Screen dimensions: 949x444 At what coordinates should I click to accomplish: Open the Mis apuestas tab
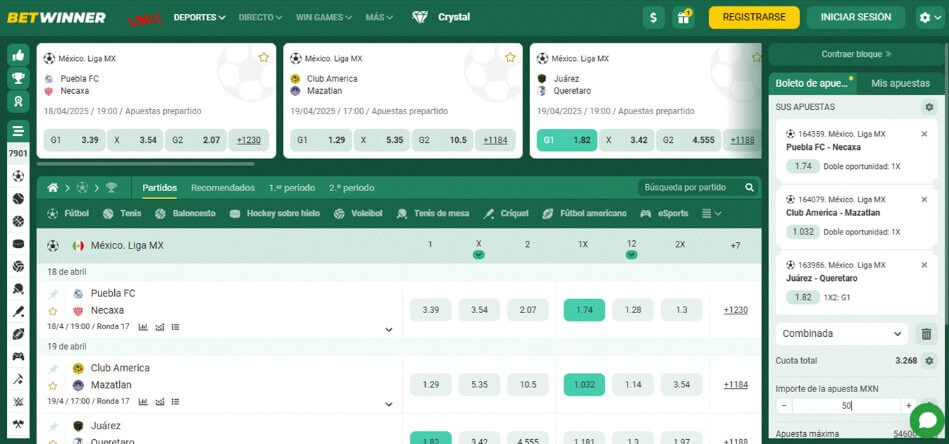(900, 83)
